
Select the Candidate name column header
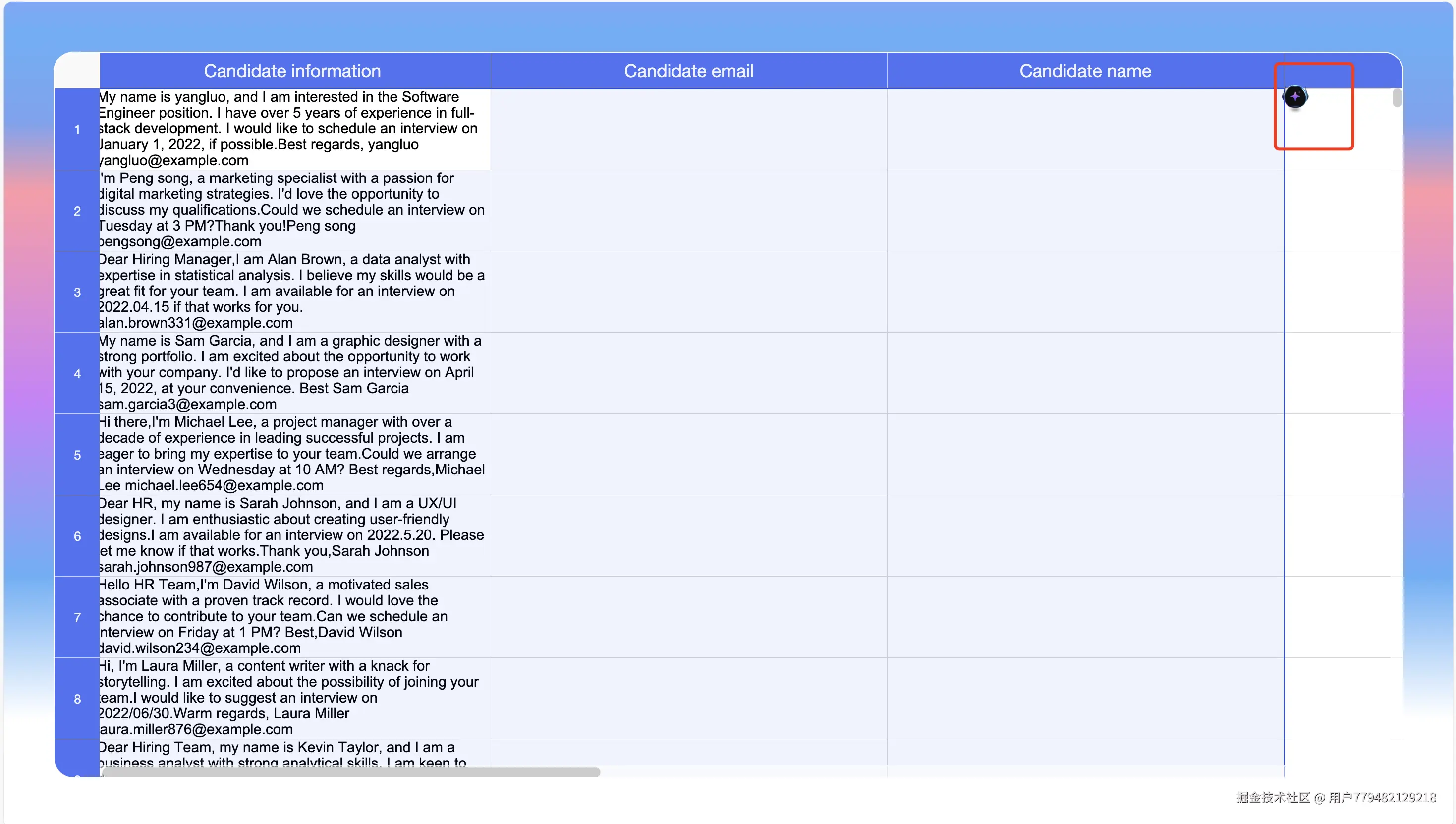pos(1084,71)
